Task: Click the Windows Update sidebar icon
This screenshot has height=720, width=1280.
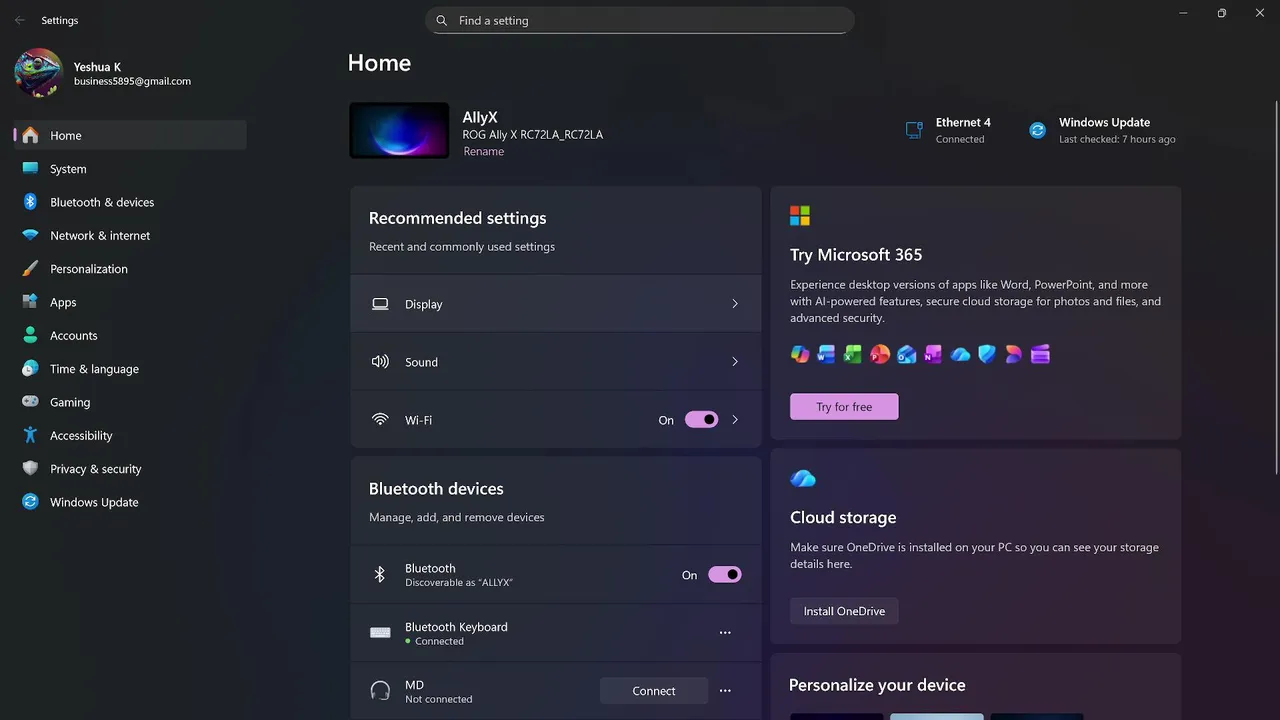Action: pos(30,502)
